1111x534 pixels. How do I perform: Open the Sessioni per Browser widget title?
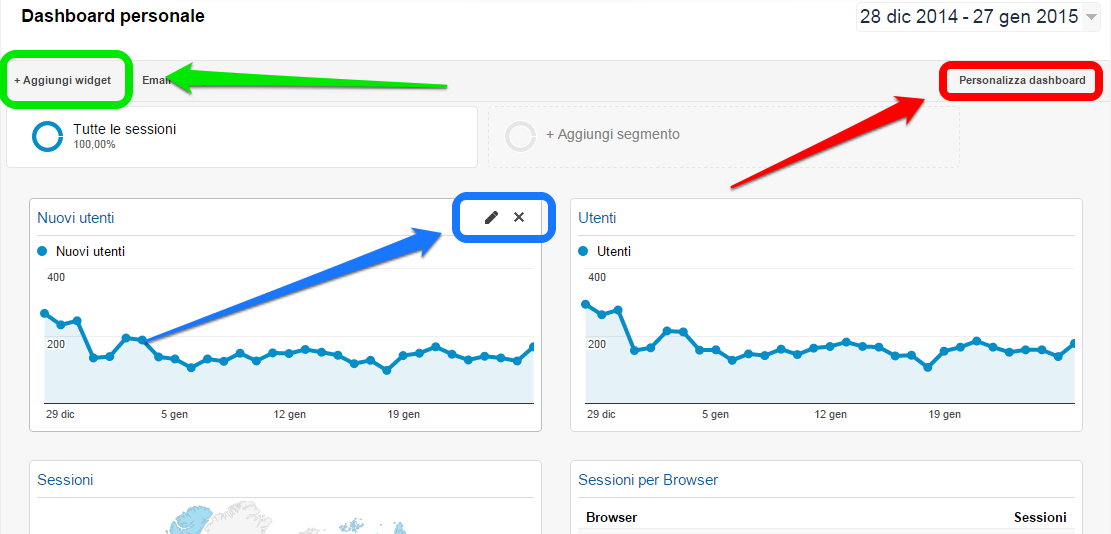tap(648, 480)
